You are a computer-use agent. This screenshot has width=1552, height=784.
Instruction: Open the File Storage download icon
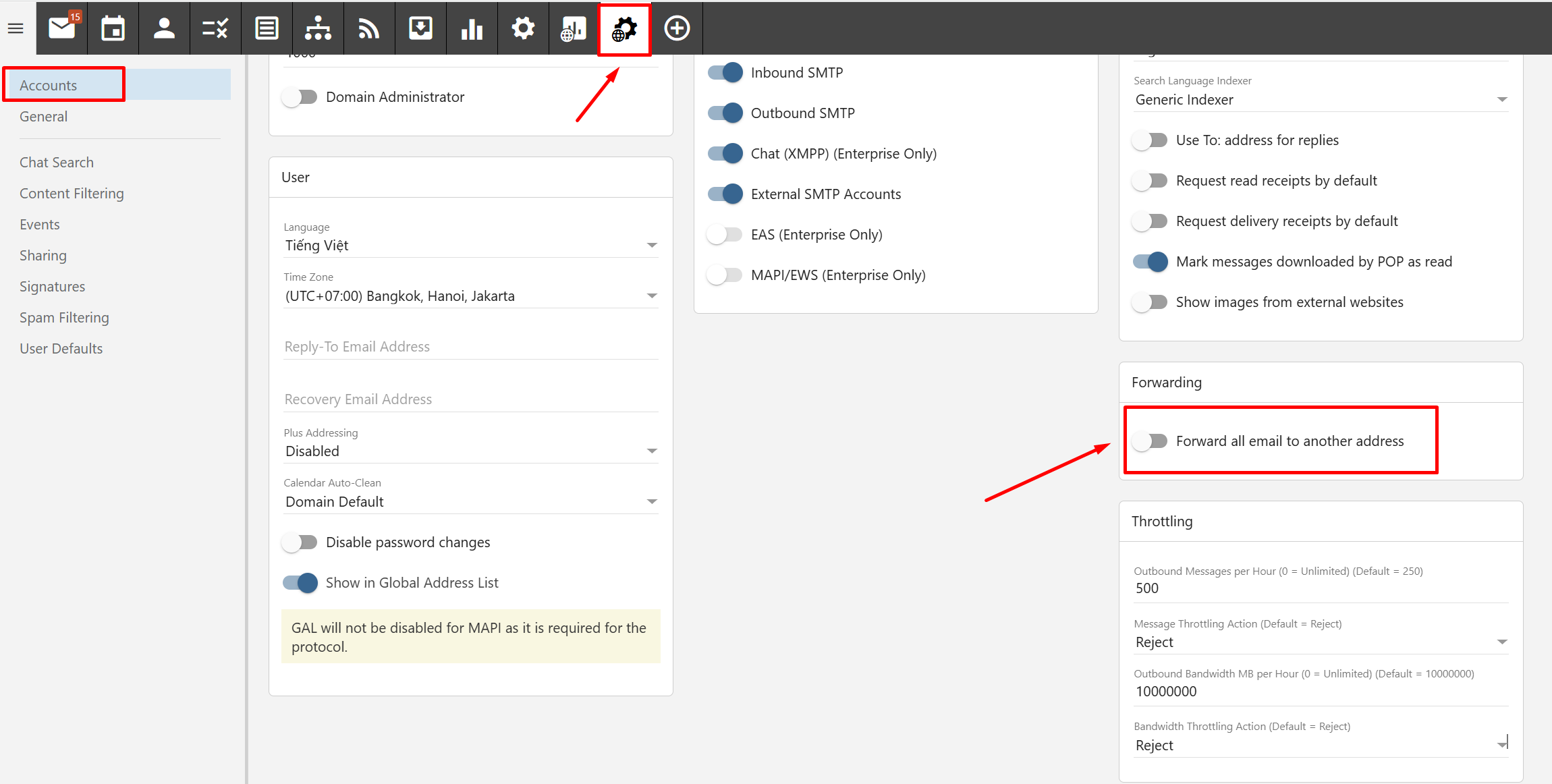coord(420,28)
